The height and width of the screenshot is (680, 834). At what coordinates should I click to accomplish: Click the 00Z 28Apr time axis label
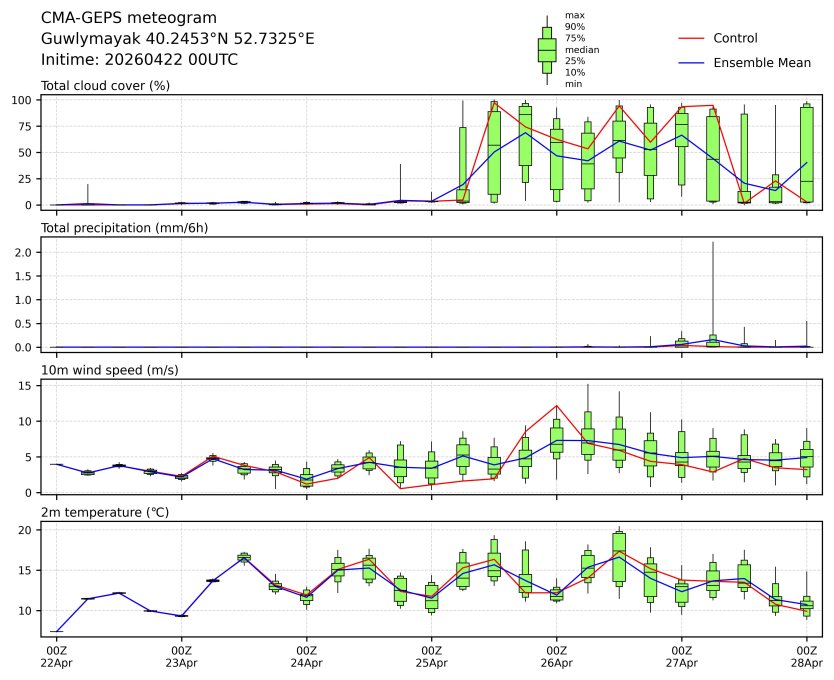(806, 657)
